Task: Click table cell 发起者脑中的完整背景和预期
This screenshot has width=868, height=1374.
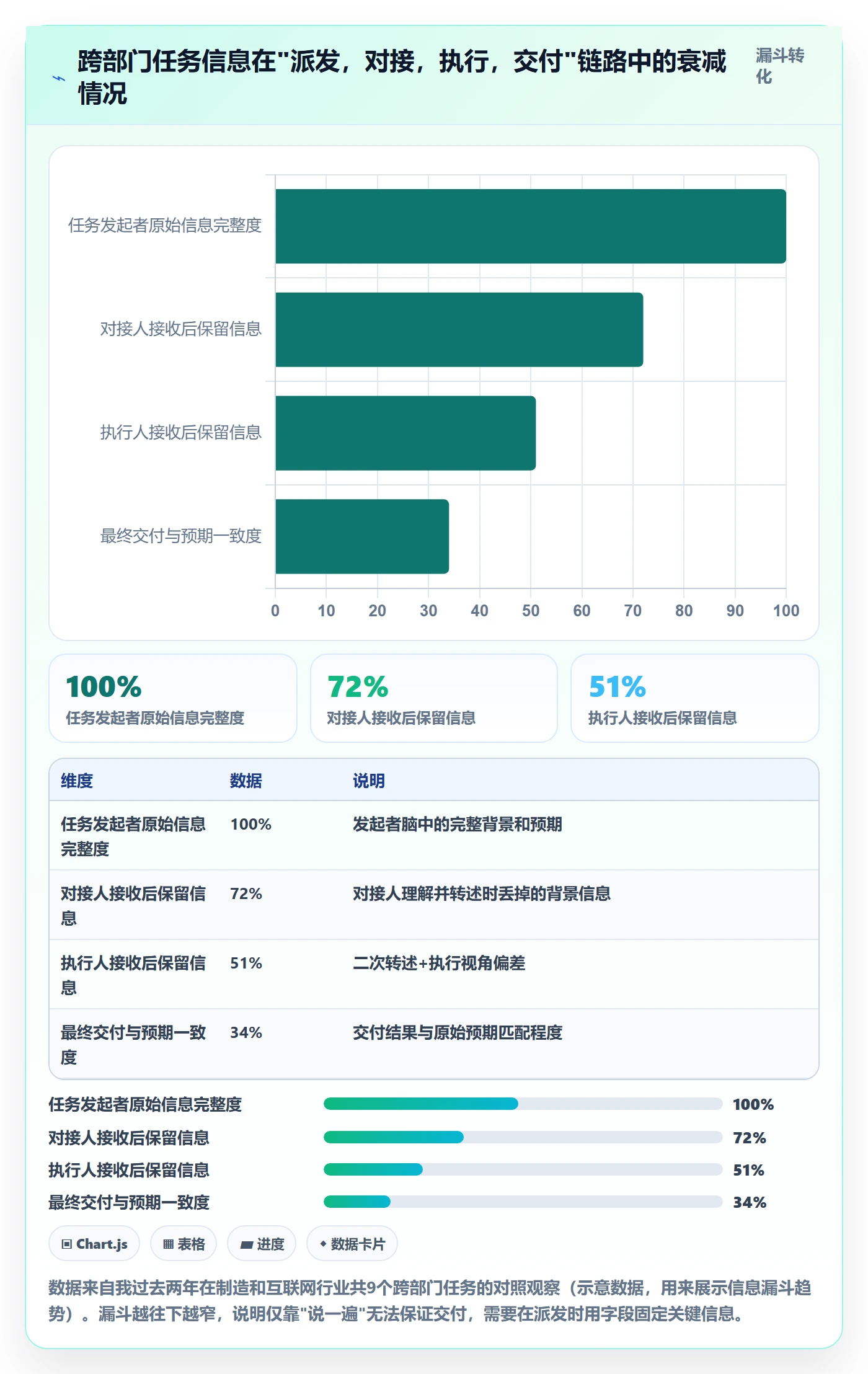Action: (x=458, y=824)
